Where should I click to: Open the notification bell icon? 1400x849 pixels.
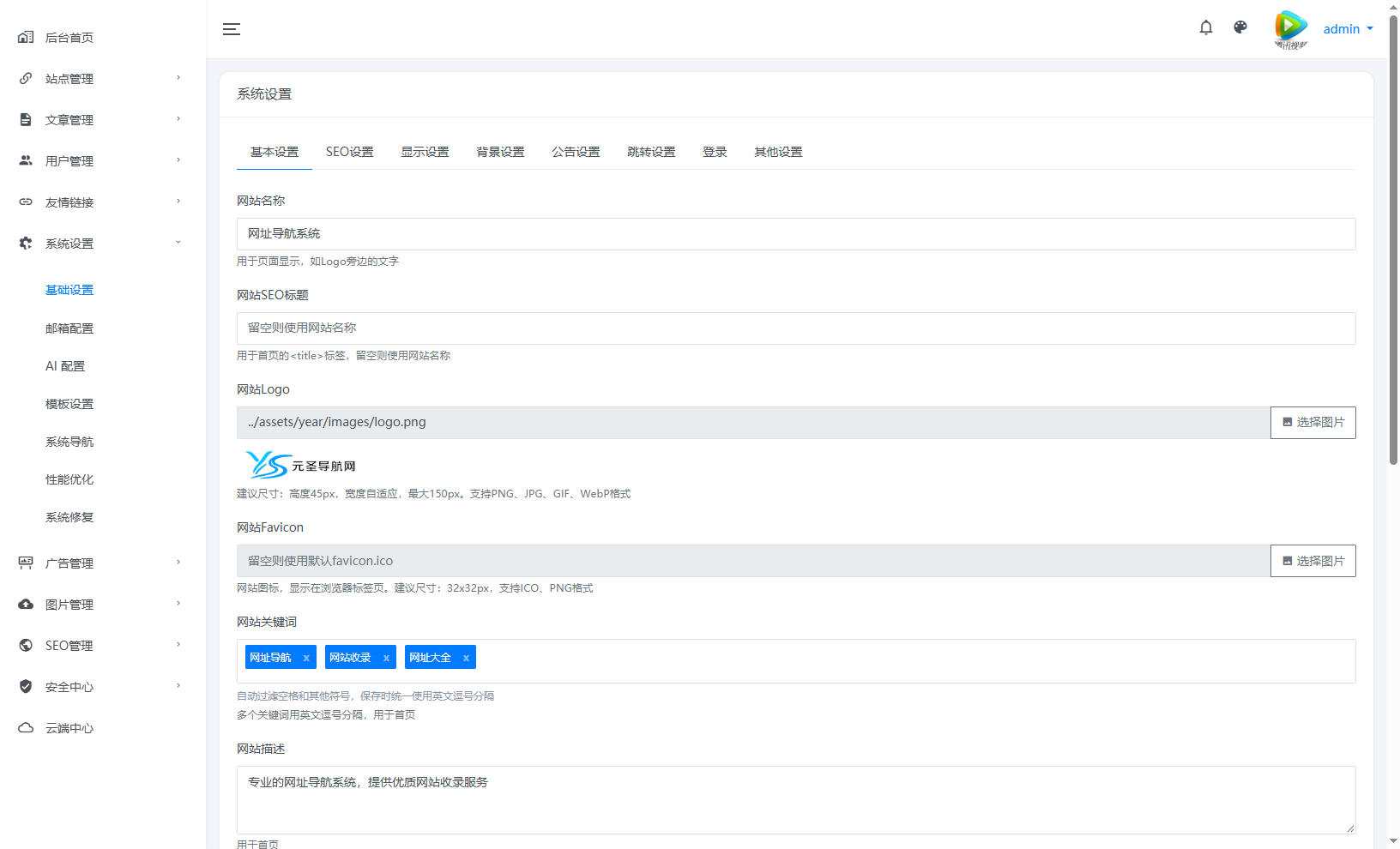coord(1206,28)
